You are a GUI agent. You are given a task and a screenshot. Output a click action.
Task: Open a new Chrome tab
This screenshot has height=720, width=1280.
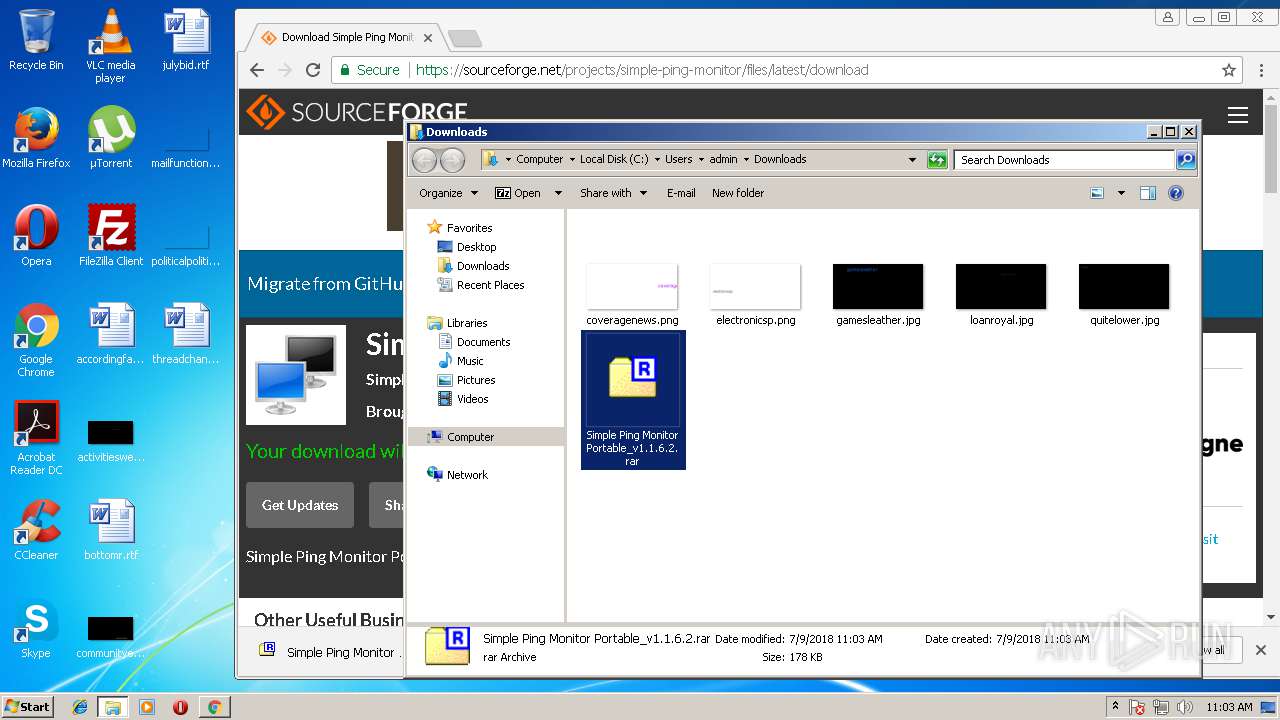point(465,39)
